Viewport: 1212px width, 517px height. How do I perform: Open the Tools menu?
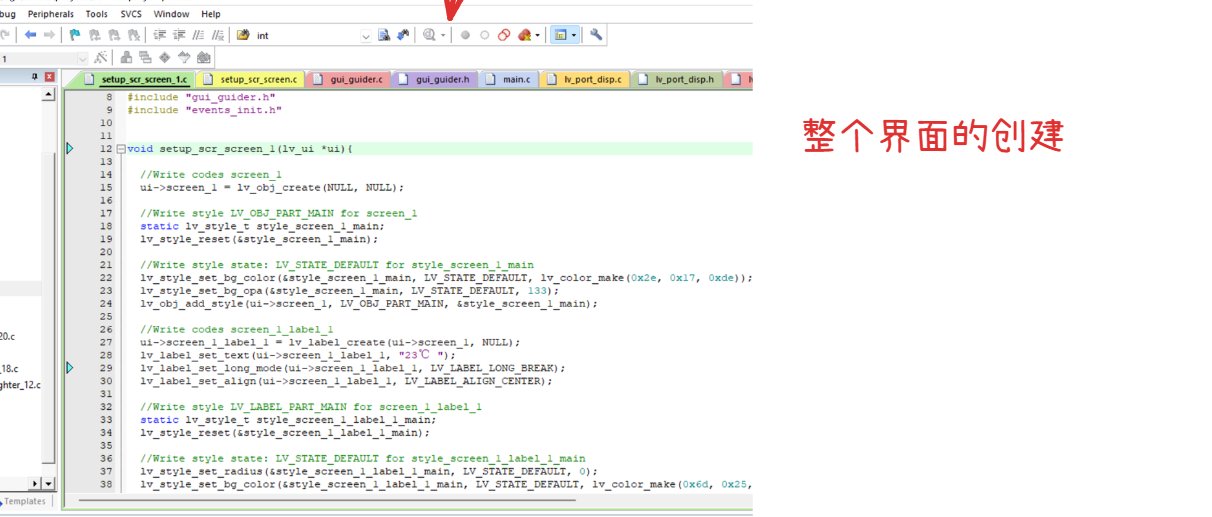point(97,14)
